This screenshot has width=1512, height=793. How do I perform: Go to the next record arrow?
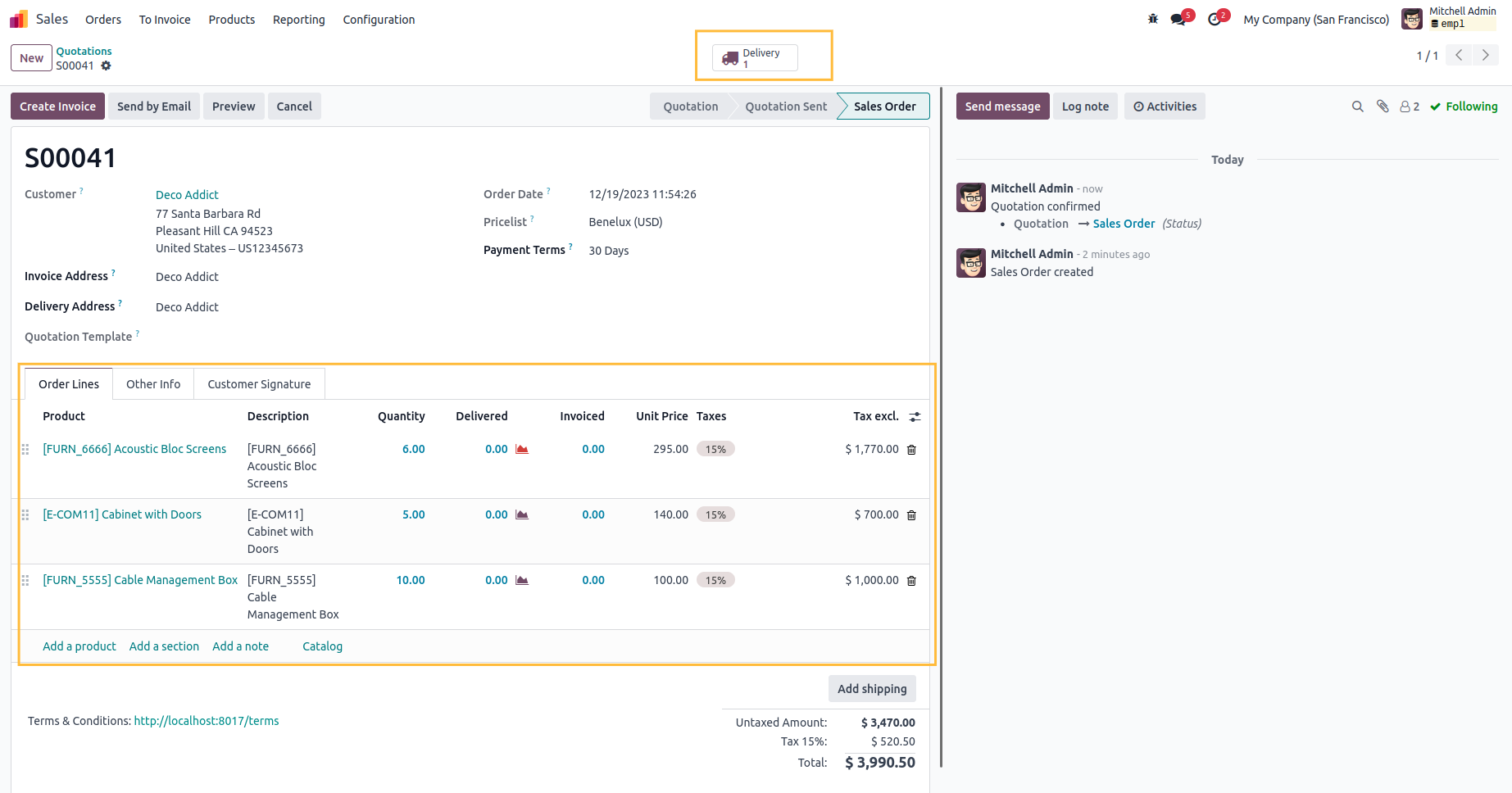tap(1485, 55)
